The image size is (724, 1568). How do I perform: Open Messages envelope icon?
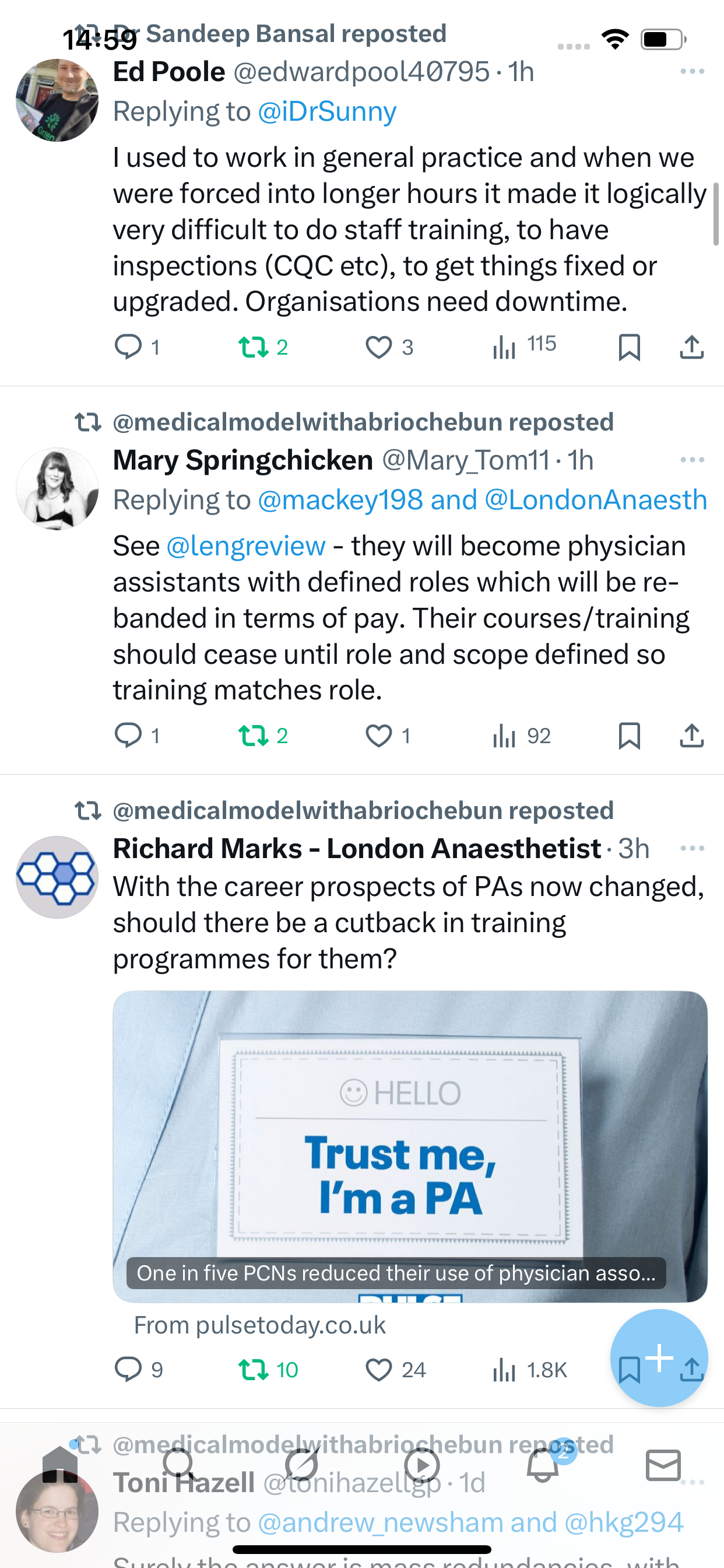[663, 1465]
